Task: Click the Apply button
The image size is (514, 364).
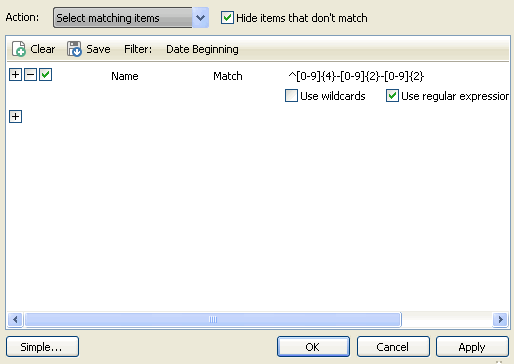Action: 472,347
